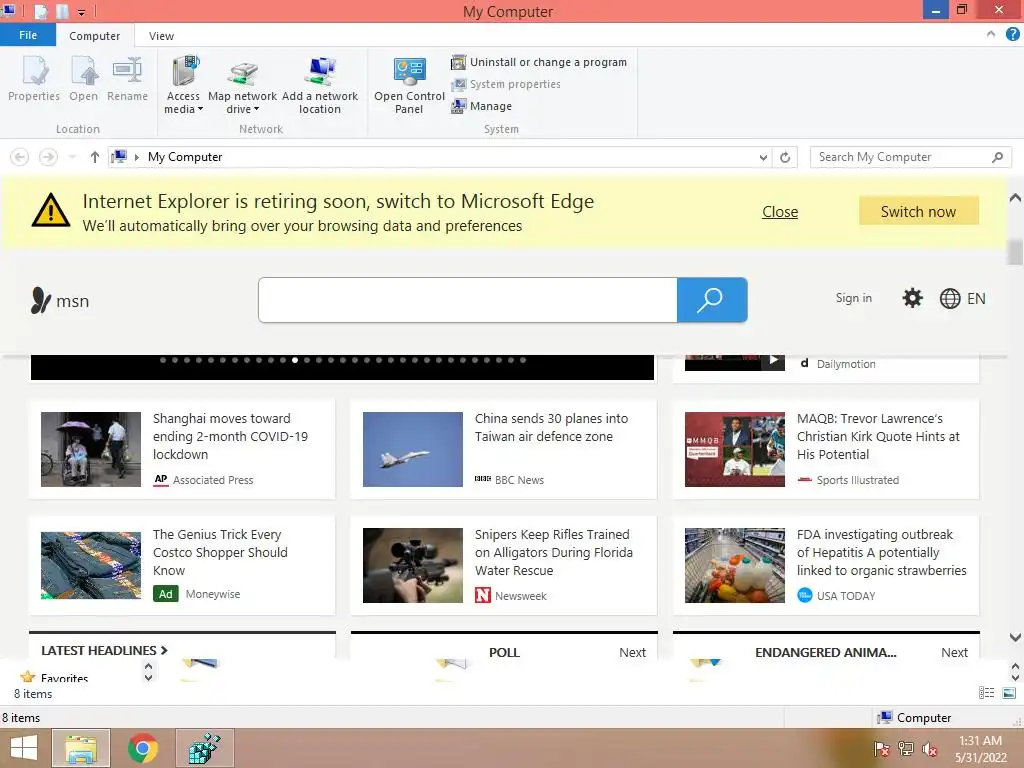Image resolution: width=1024 pixels, height=768 pixels.
Task: Go forward with the forward arrow
Action: (48, 157)
